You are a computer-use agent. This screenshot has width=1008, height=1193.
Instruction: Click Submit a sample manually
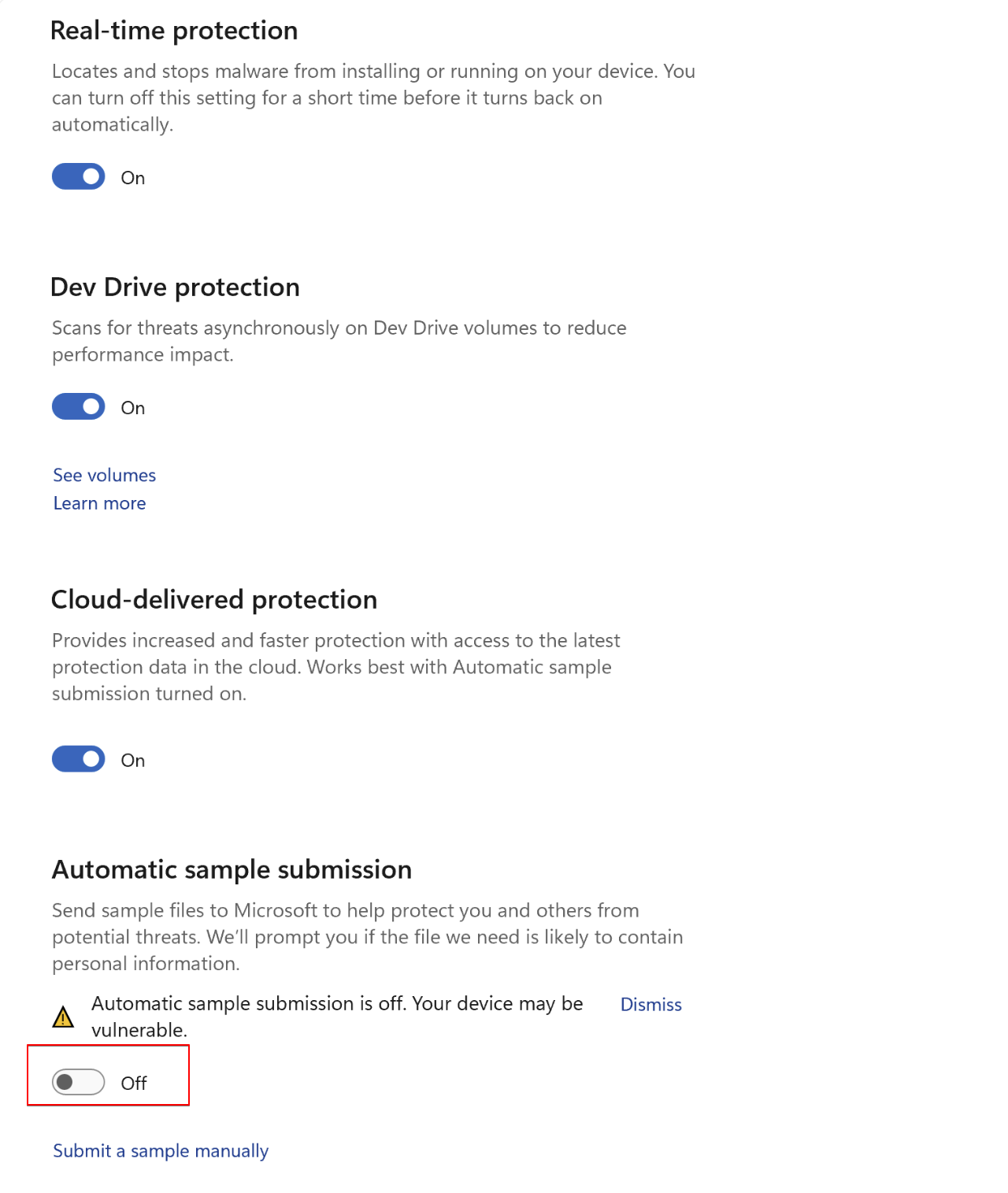tap(160, 1150)
